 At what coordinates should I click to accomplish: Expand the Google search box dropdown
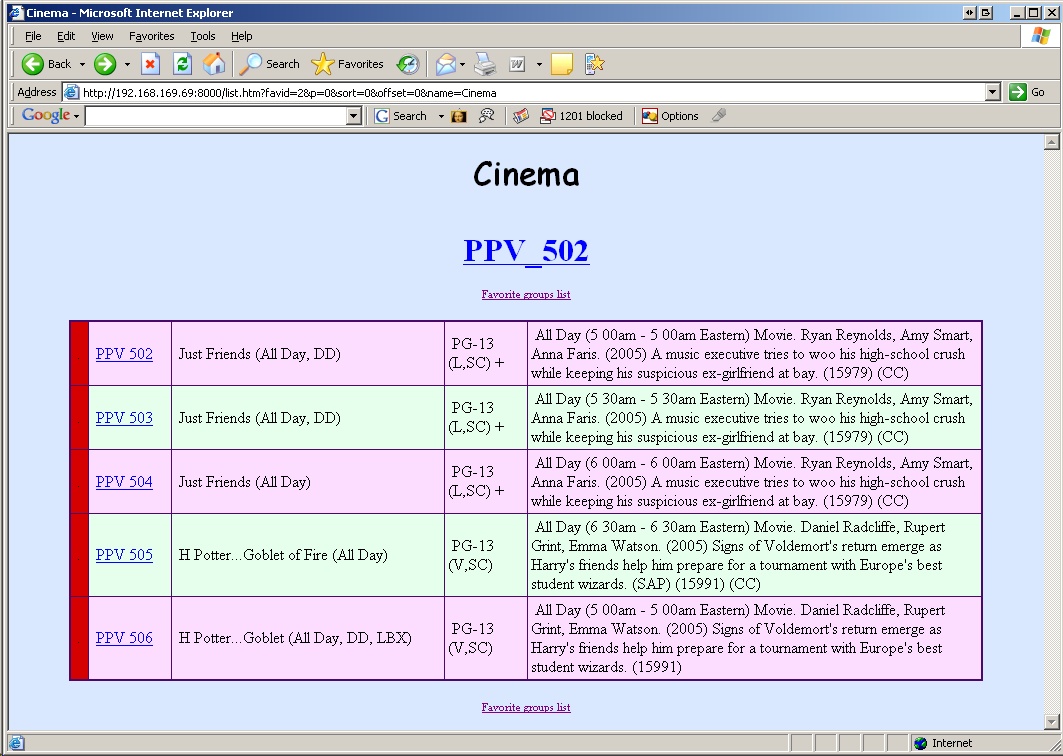pos(353,117)
